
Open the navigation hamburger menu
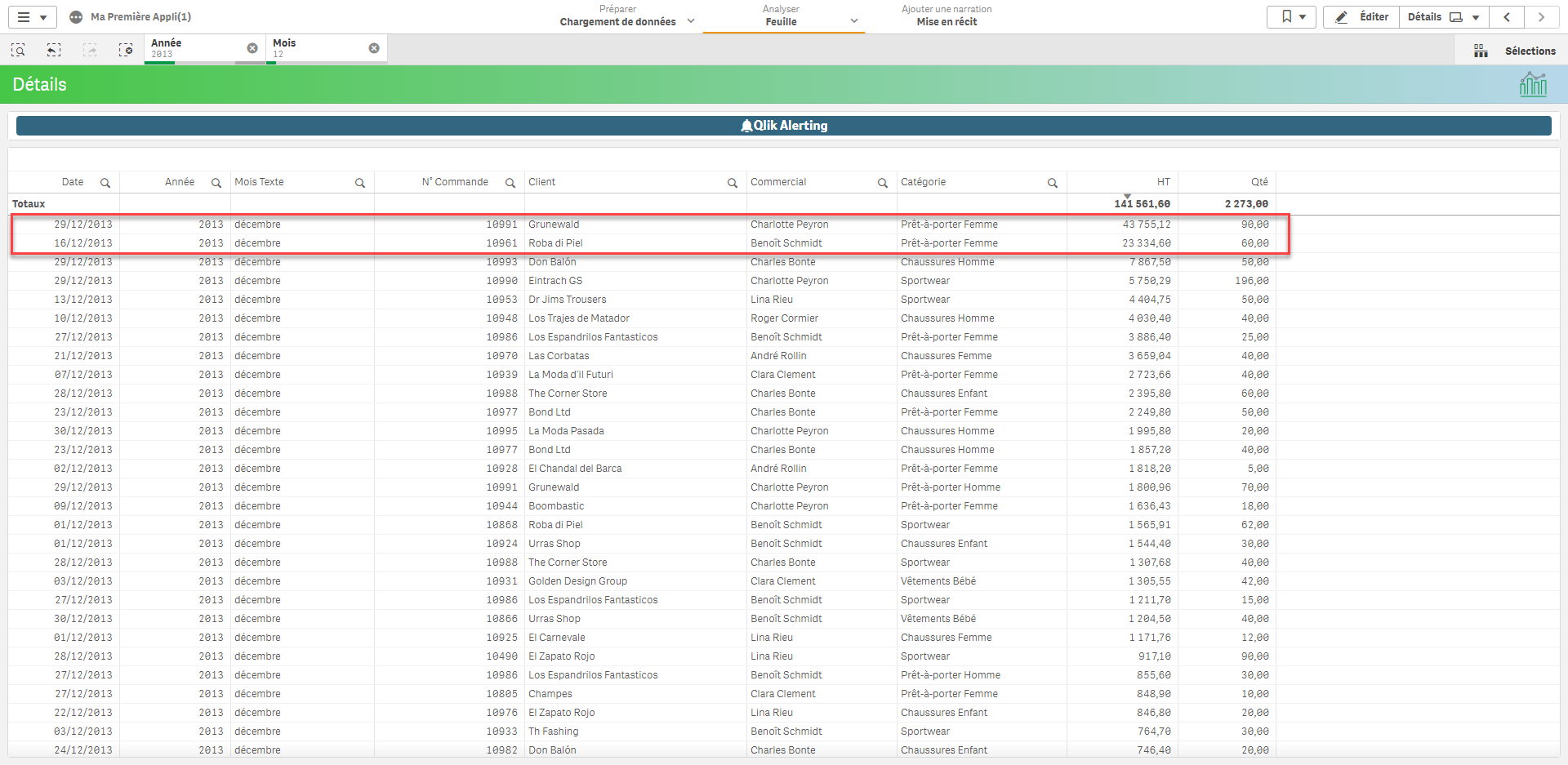pos(32,17)
